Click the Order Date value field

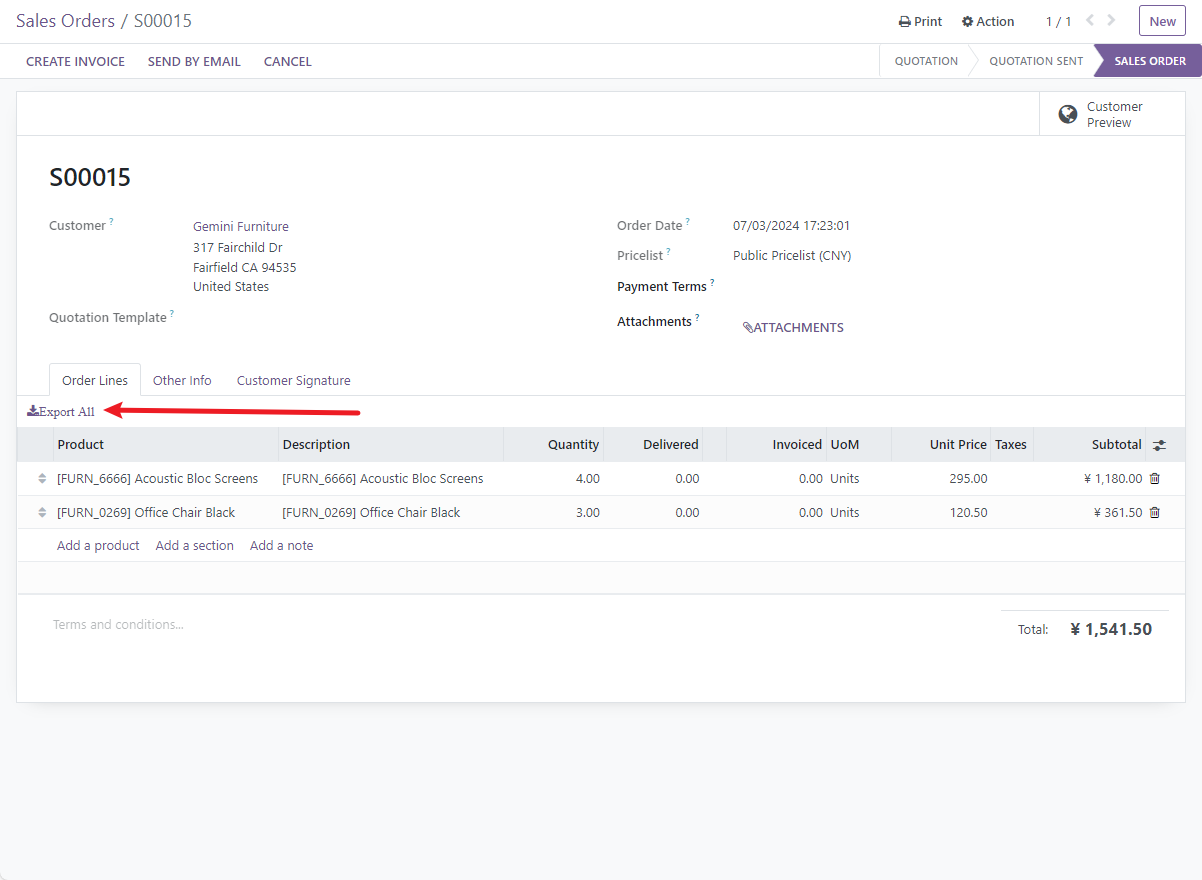click(x=792, y=226)
